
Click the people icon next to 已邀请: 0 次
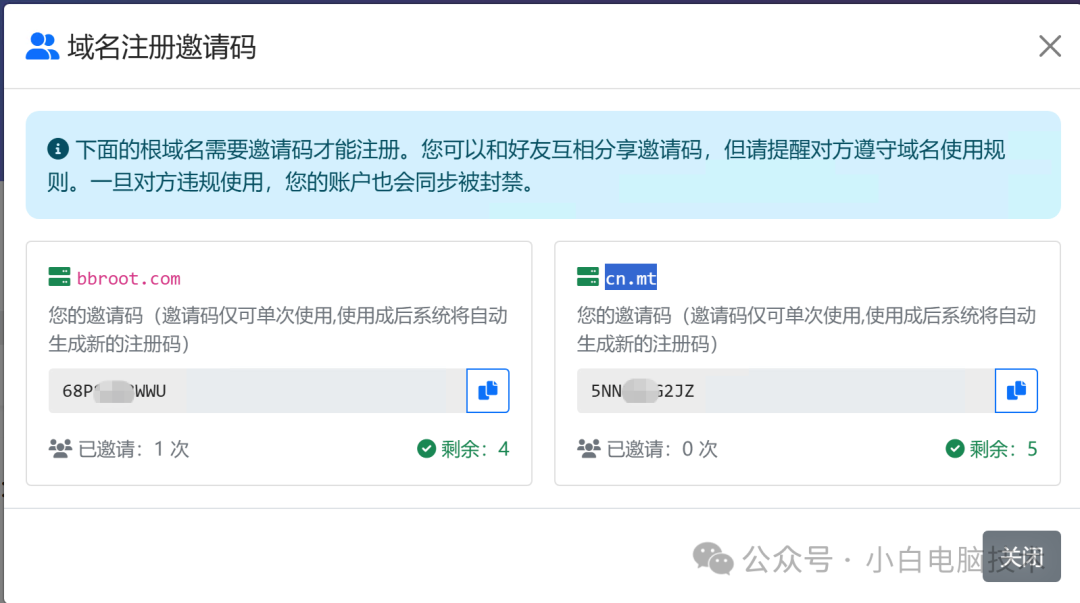click(x=588, y=449)
